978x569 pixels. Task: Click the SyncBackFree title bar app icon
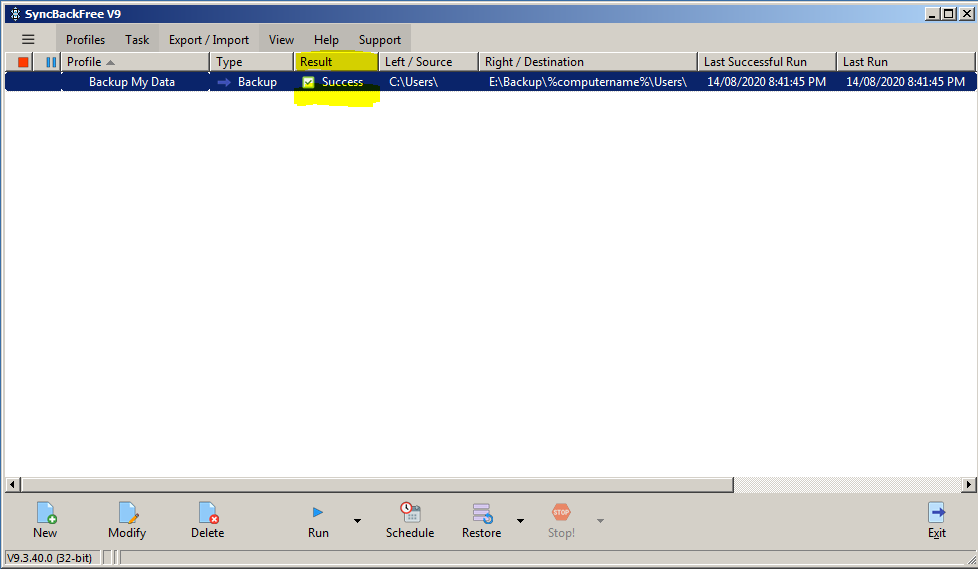[x=15, y=14]
